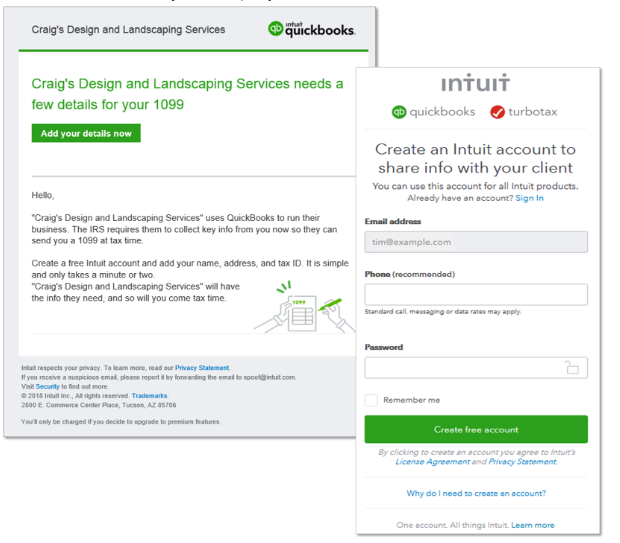
Task: Open Privacy Statement link below create button
Action: pyautogui.click(x=522, y=462)
